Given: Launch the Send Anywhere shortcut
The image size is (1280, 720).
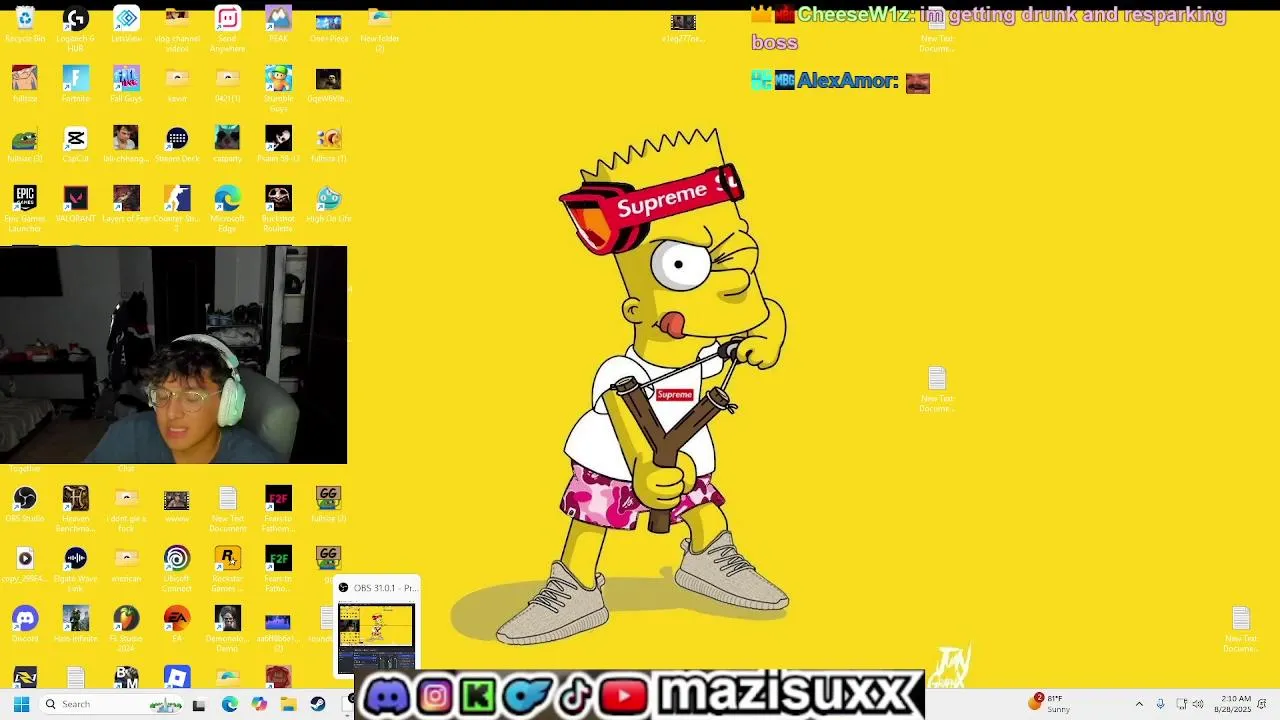Looking at the screenshot, I should click(x=227, y=28).
